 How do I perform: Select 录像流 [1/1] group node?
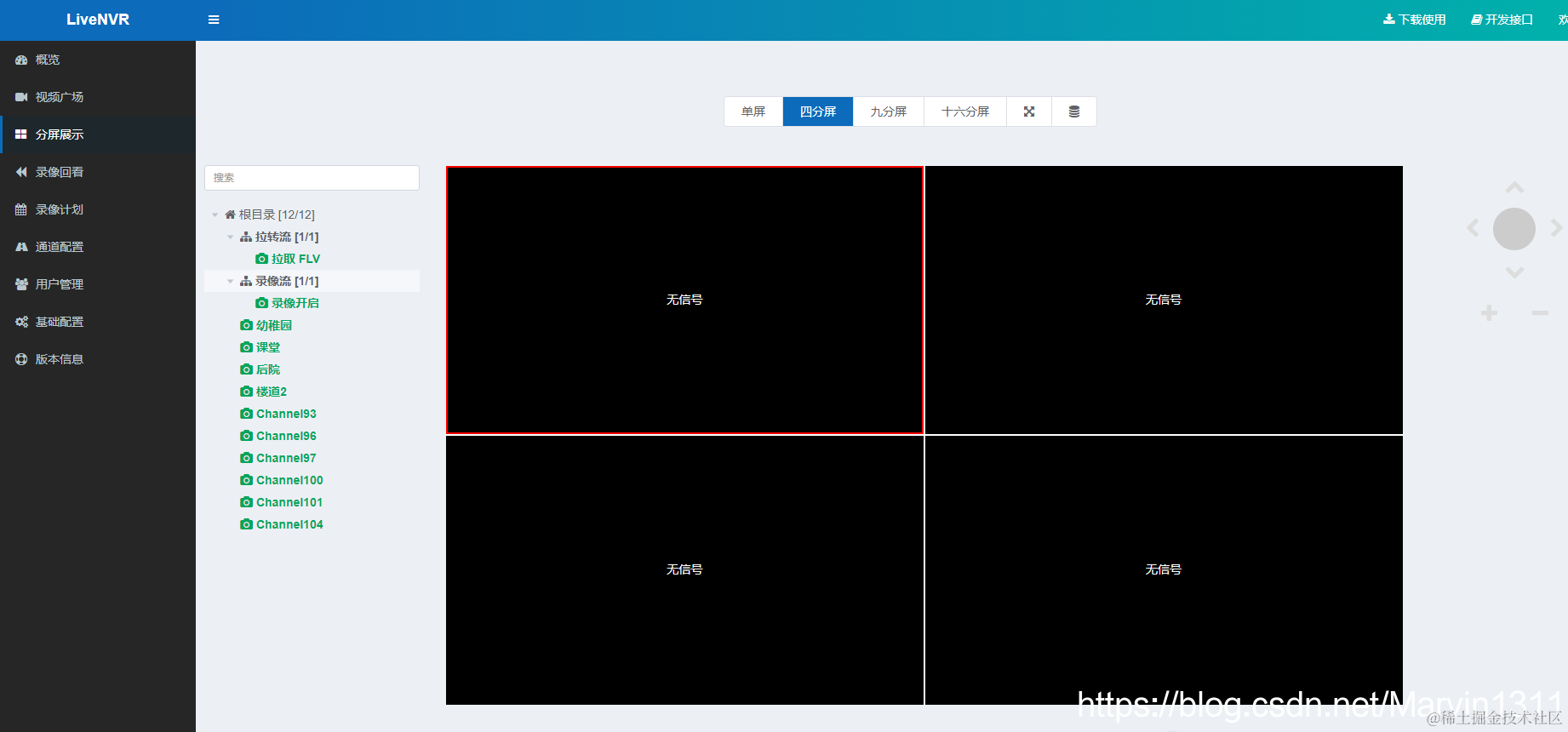tap(287, 281)
